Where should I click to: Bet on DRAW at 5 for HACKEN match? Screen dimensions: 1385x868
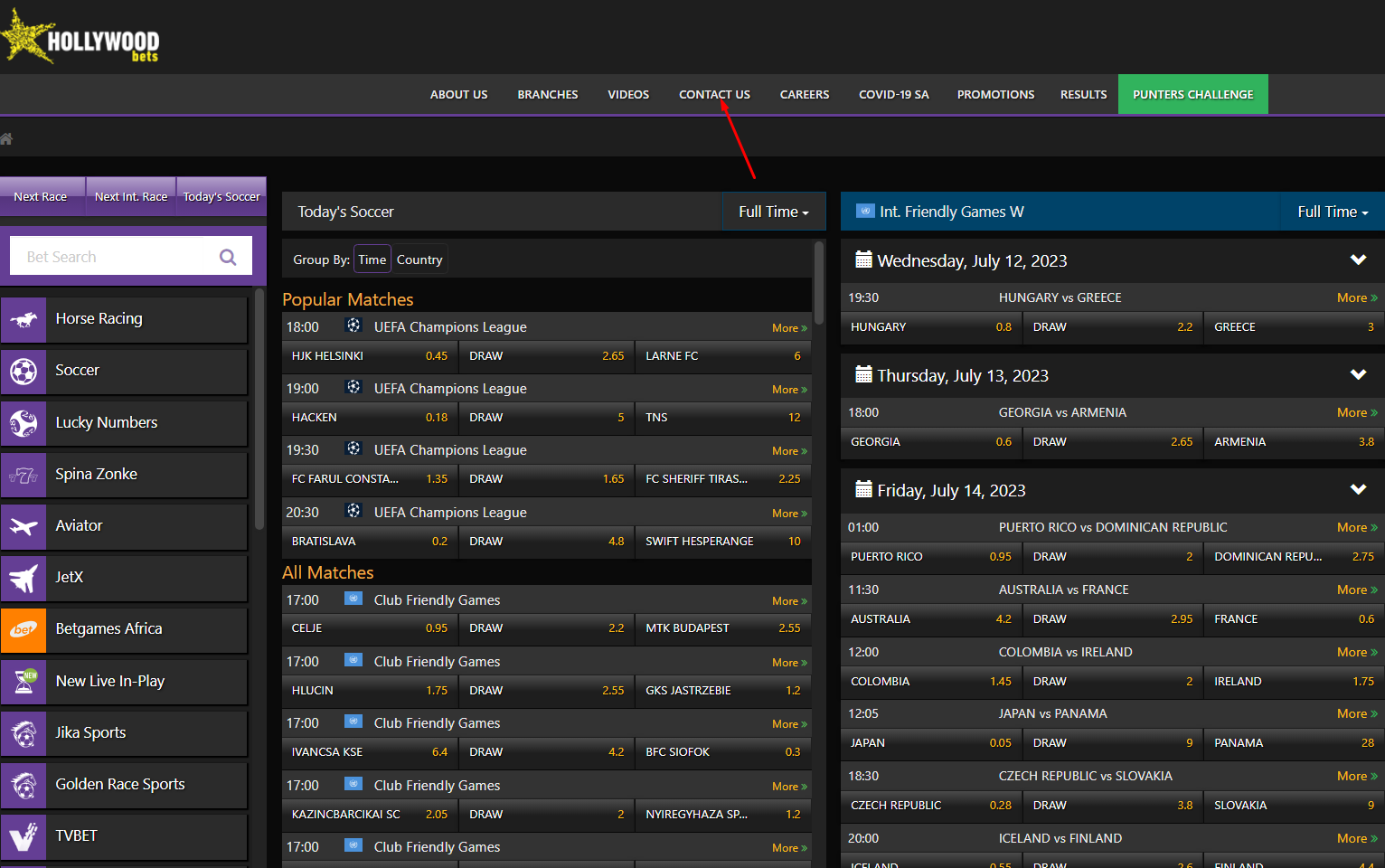(x=547, y=418)
